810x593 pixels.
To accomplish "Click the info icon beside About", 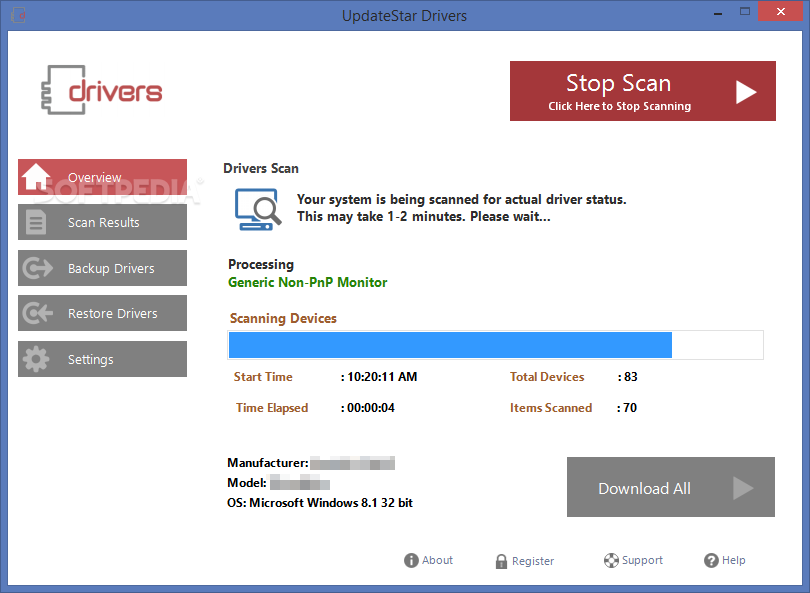I will pos(411,560).
